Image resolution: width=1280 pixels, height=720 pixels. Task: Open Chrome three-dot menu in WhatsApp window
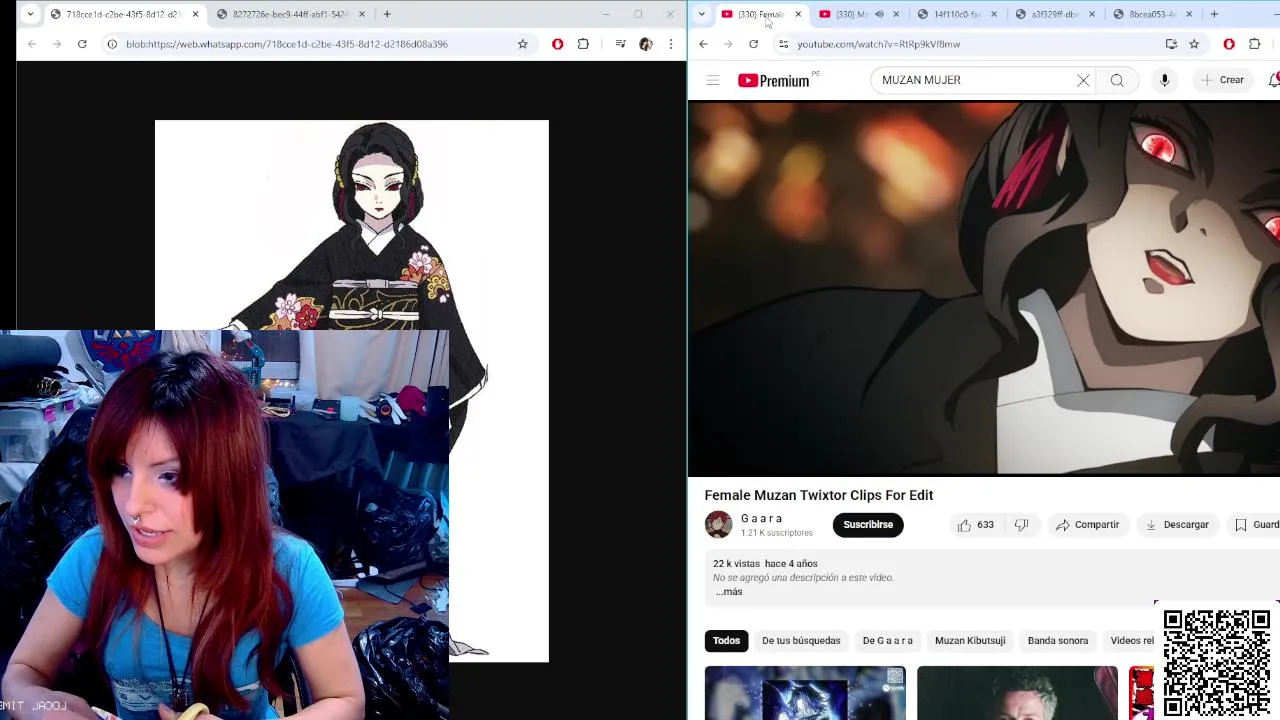(671, 44)
